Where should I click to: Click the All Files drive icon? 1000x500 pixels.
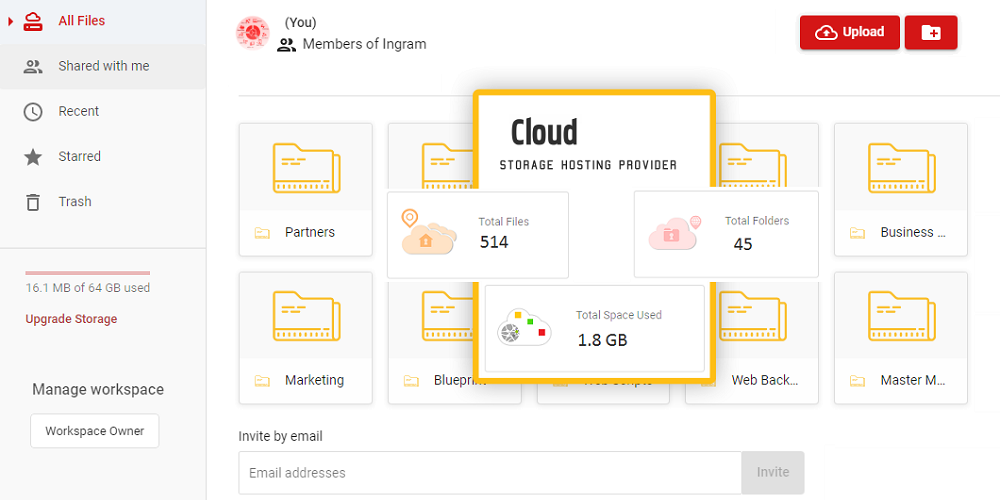click(33, 21)
